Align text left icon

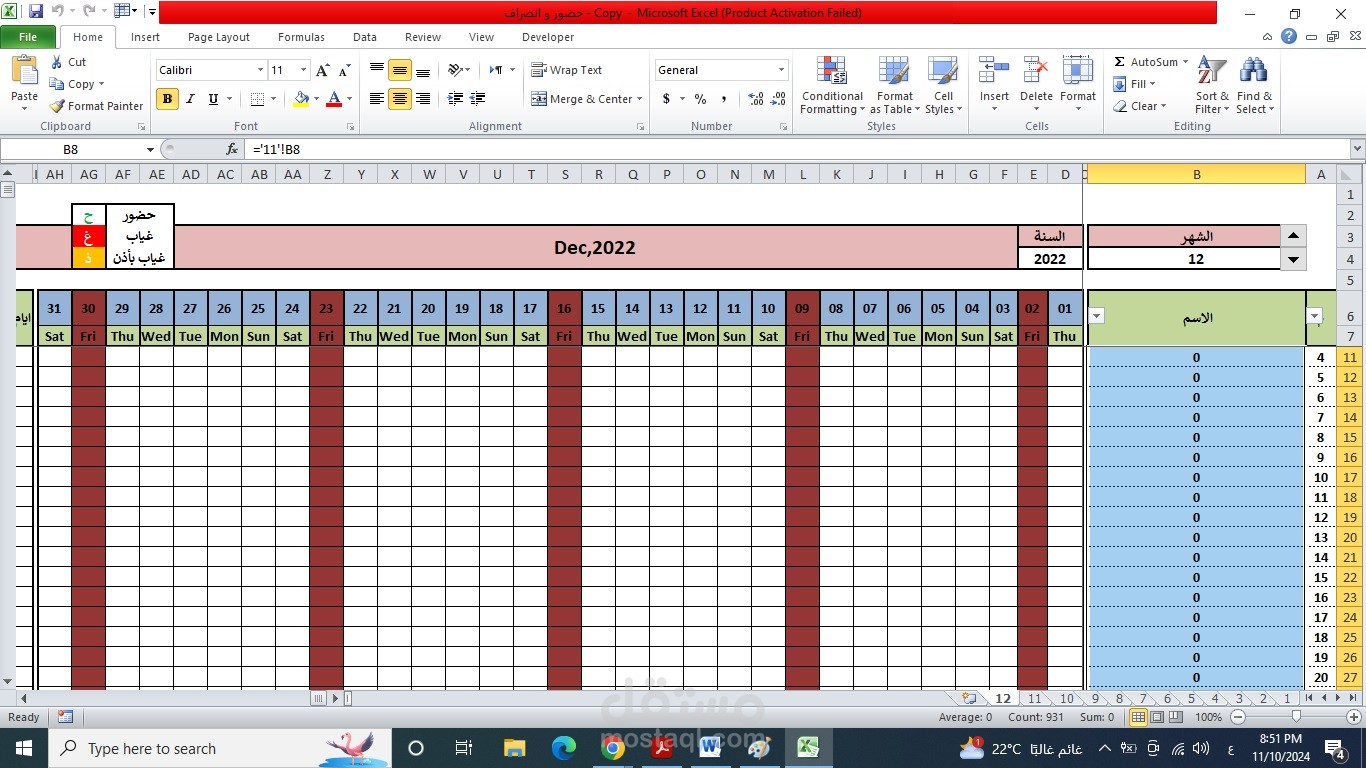pyautogui.click(x=377, y=99)
